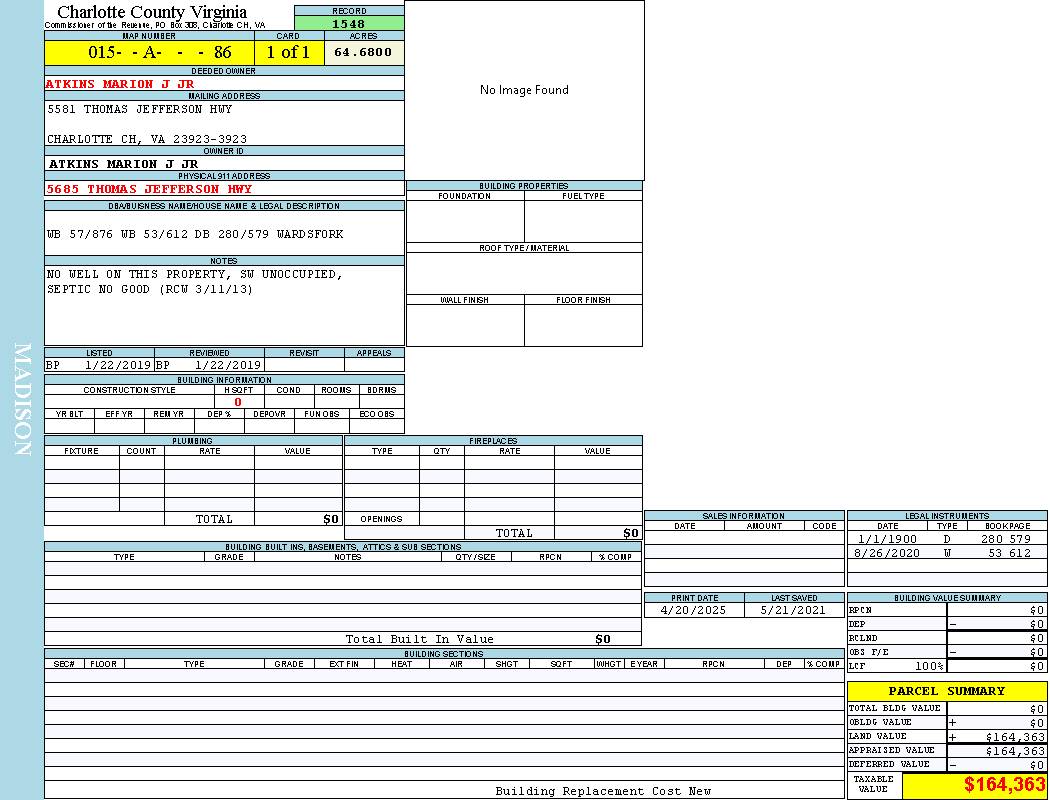Click the physical address 5685 THOMAS JEFFERSON HWY
Screen dimensions: 1050x800
(149, 189)
